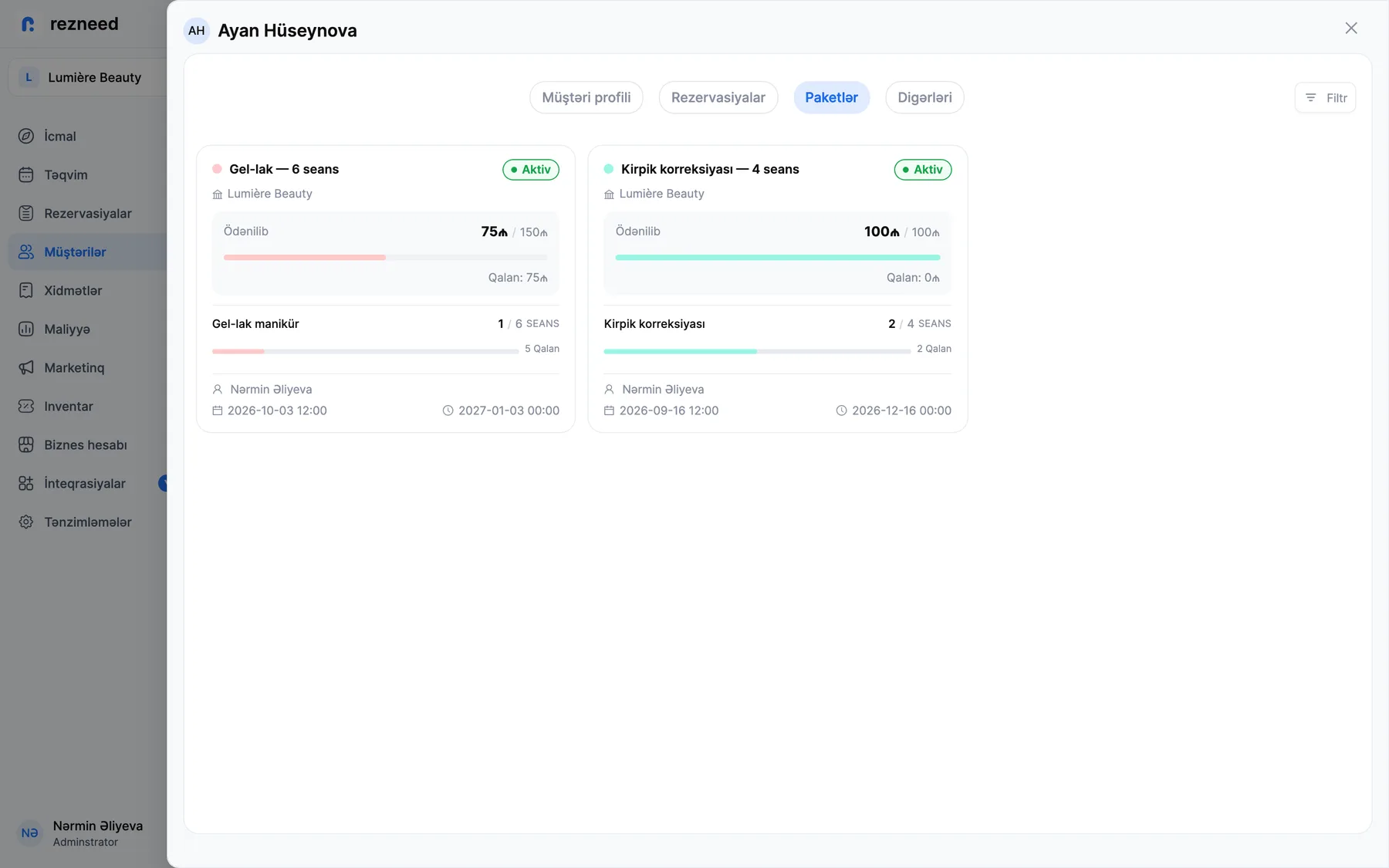Click calendar icon beside 2026-10-03 12:00
1389x868 pixels.
click(x=218, y=410)
